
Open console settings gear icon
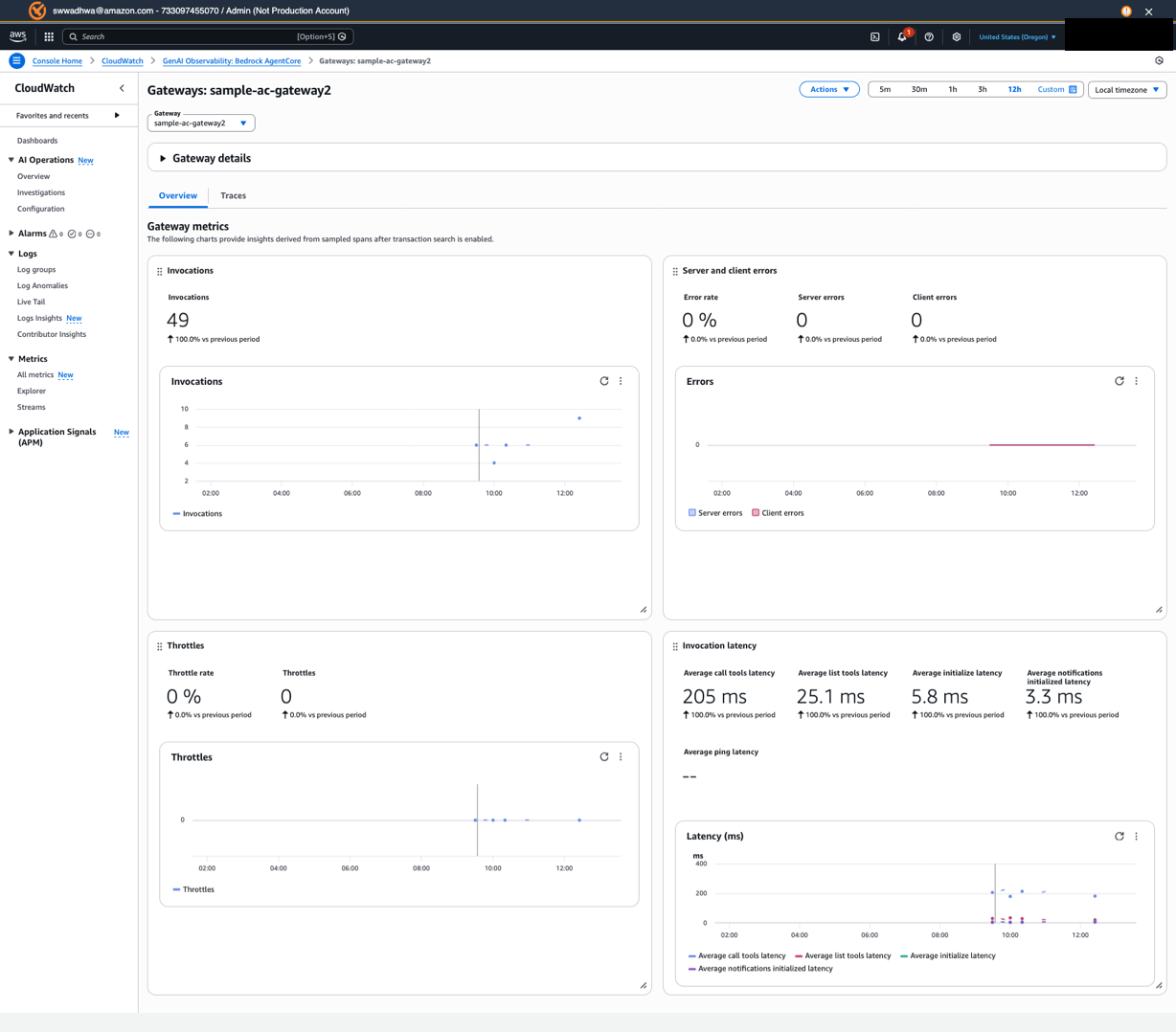coord(956,36)
